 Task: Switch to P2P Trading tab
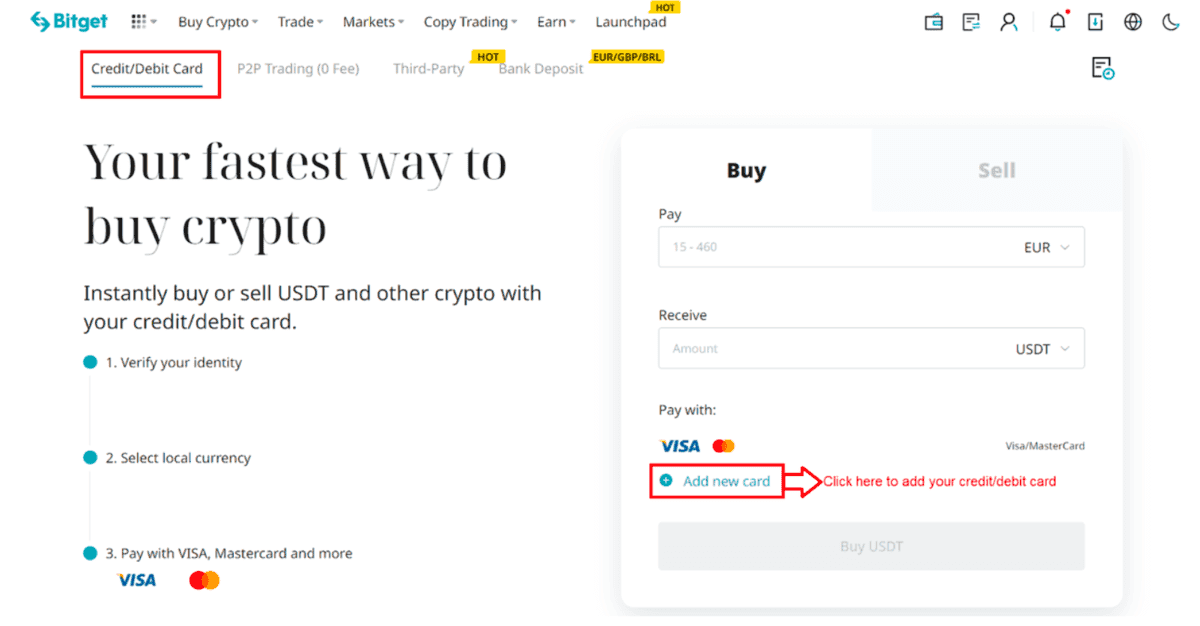298,69
